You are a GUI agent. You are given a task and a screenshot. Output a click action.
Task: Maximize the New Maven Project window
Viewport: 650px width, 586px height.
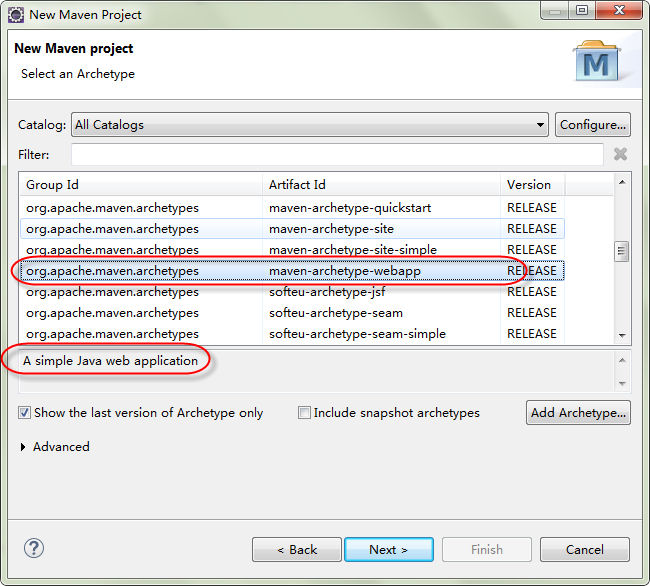(582, 10)
